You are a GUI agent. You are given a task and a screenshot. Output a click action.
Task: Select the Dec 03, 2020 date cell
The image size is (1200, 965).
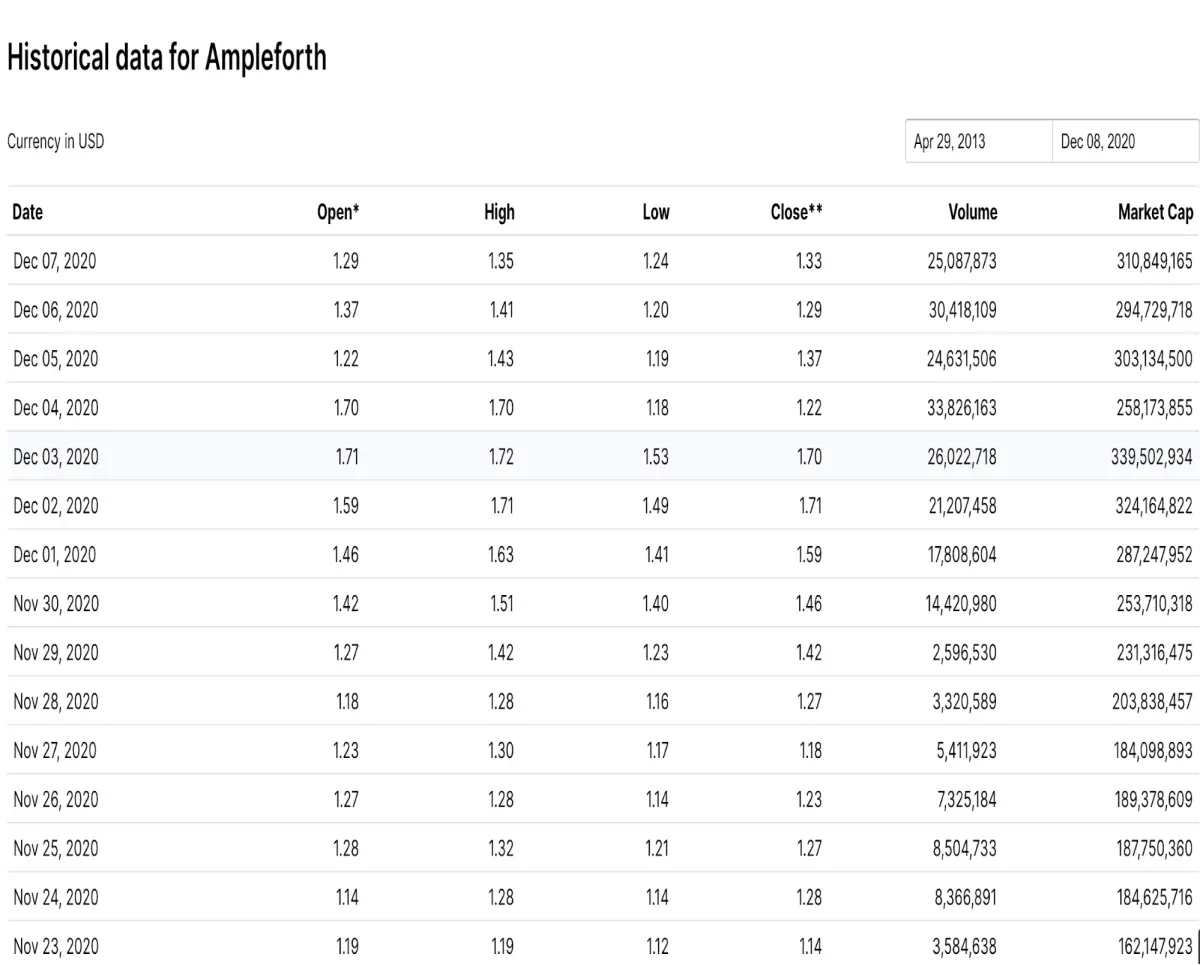(55, 457)
